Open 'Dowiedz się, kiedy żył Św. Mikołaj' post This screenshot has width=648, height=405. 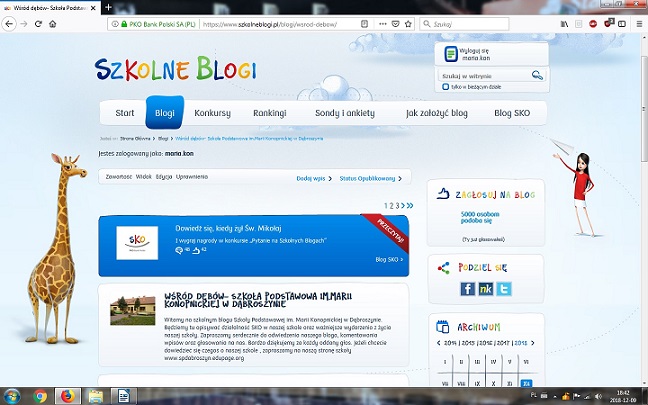[228, 228]
